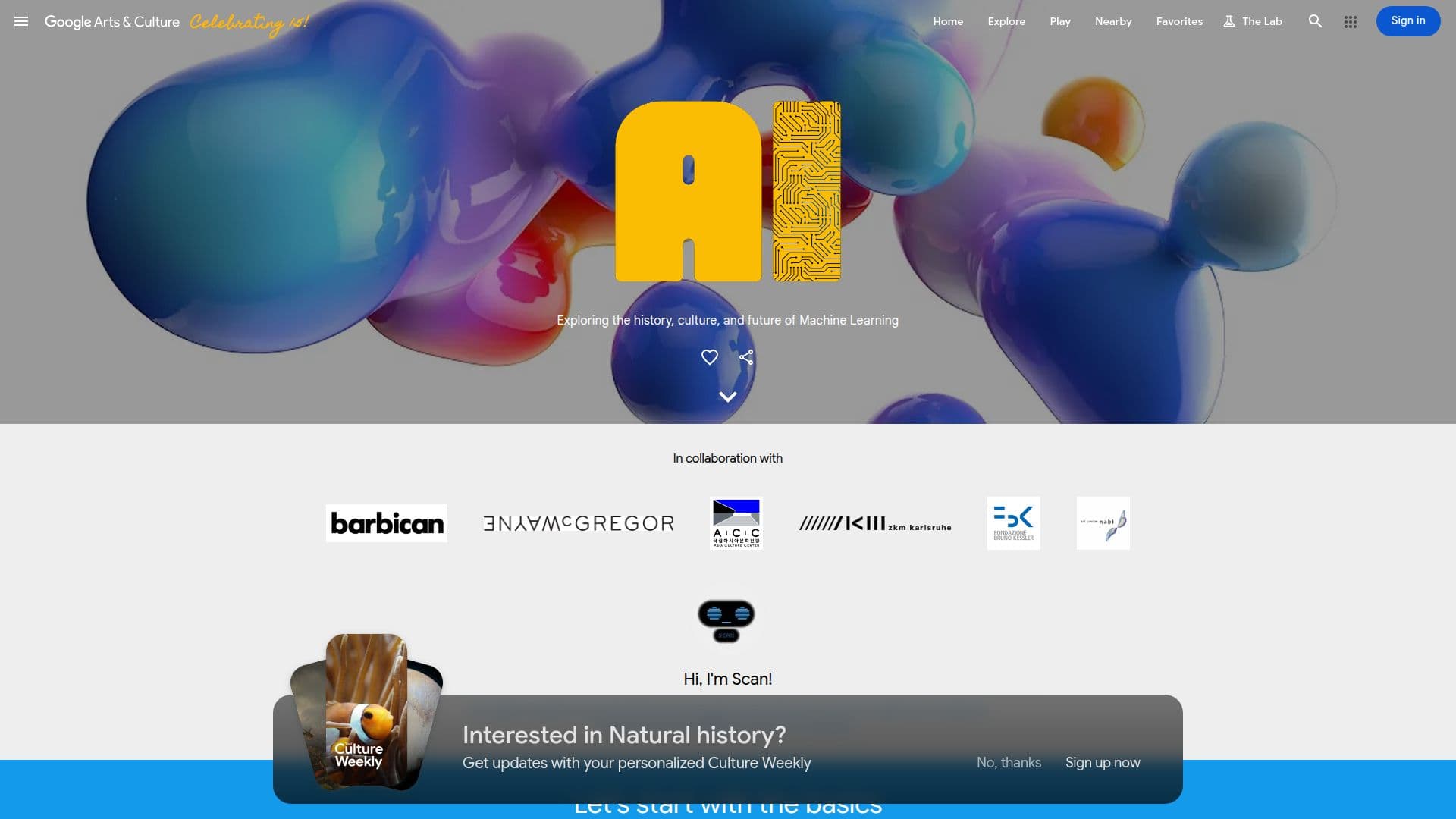Dismiss the newsletter with No, thanks

pyautogui.click(x=1009, y=763)
